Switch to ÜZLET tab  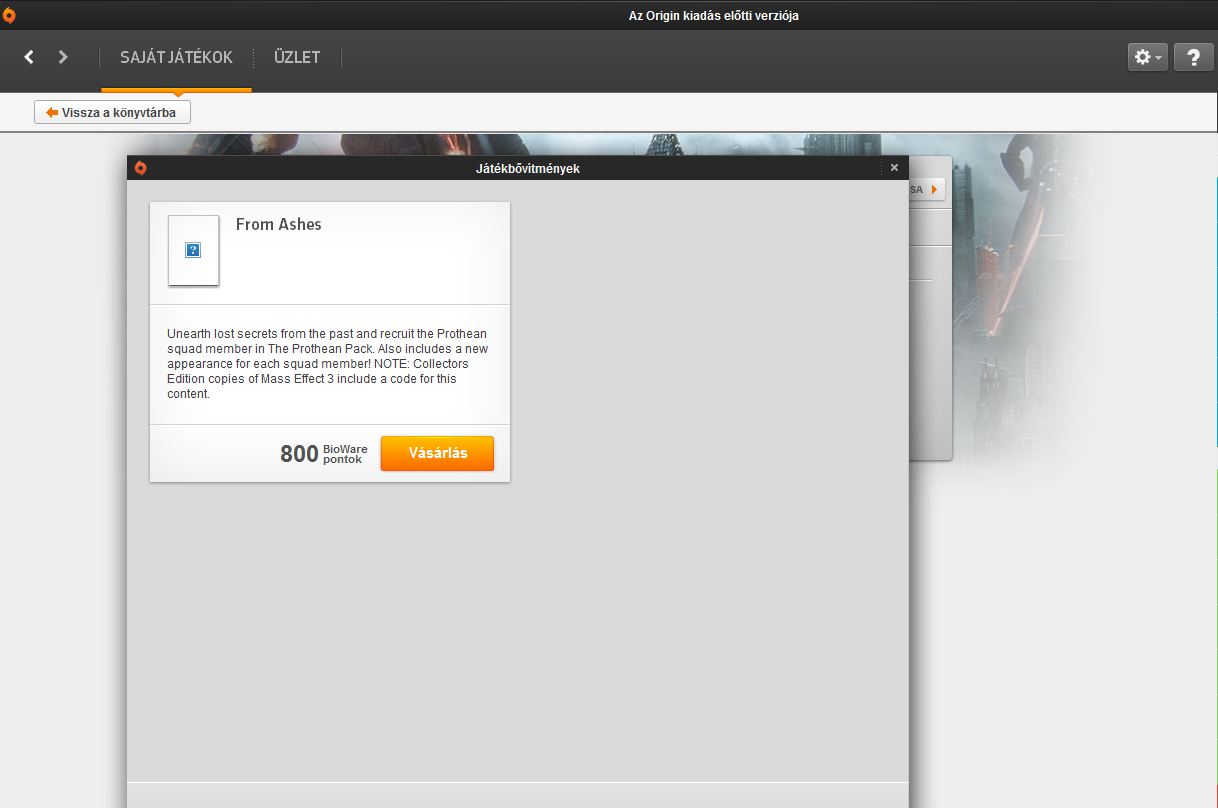tap(297, 58)
